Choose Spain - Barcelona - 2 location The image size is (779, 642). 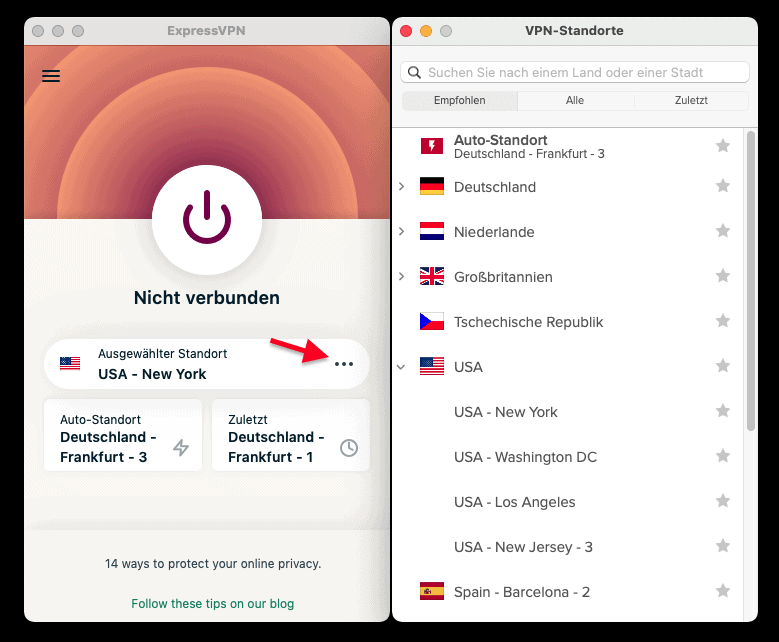click(x=569, y=592)
